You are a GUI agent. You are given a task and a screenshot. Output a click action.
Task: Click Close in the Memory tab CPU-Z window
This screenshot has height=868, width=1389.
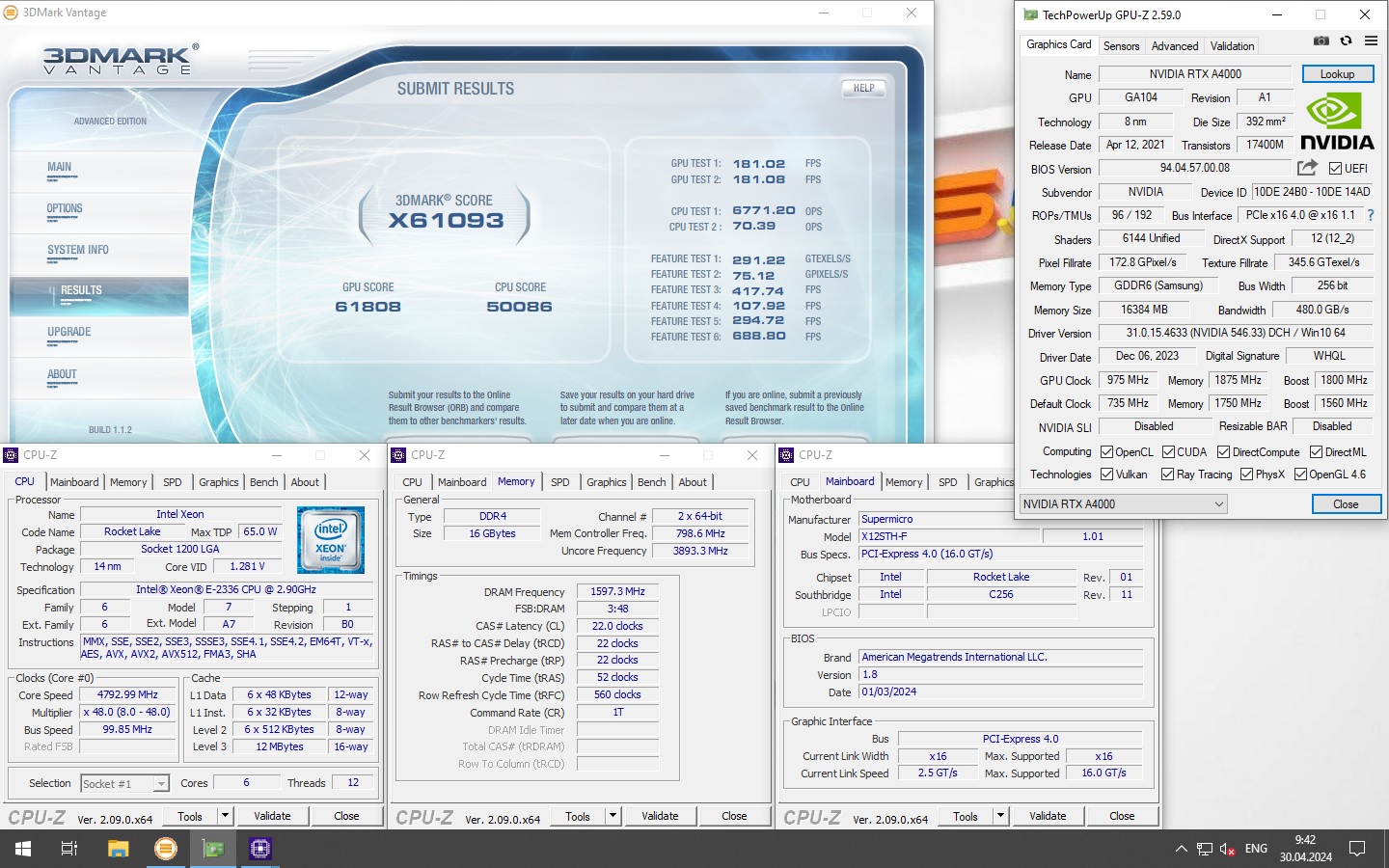[734, 816]
